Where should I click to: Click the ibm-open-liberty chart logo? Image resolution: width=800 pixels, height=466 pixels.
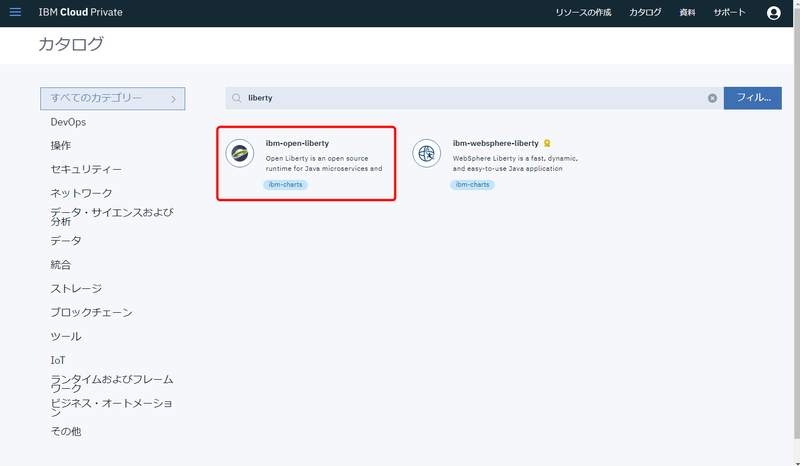click(240, 153)
